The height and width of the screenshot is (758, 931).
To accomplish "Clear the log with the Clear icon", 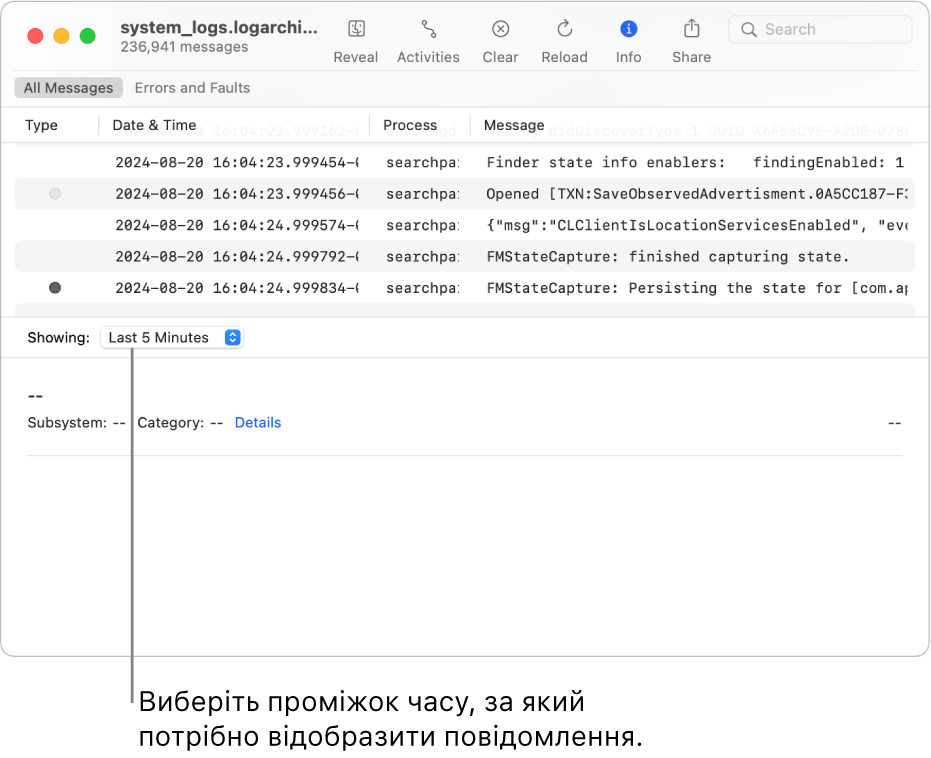I will pos(501,29).
